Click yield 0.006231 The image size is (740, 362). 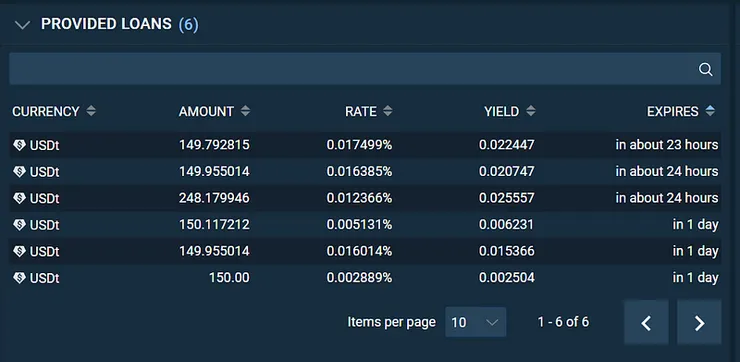coord(507,224)
